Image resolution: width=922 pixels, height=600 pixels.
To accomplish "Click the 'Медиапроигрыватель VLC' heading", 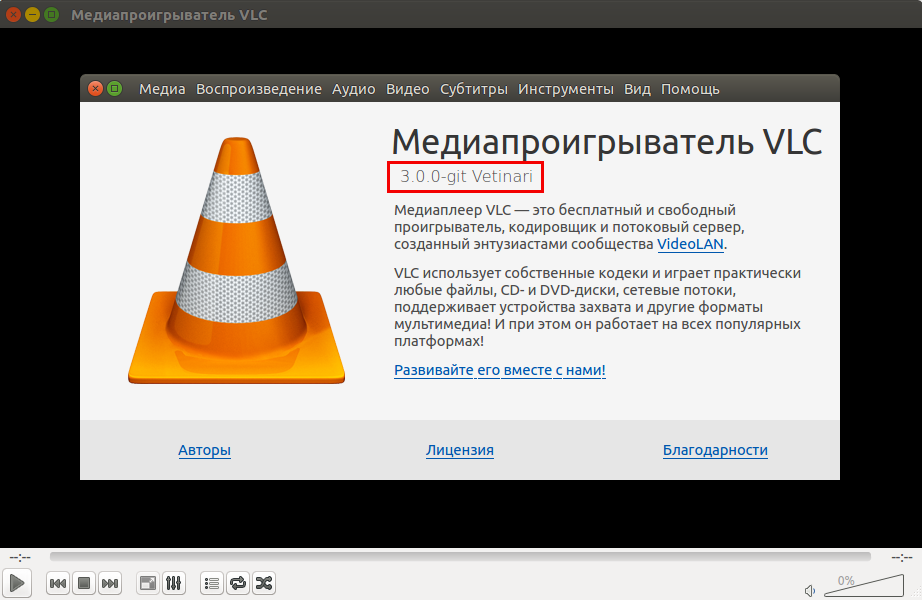I will 607,141.
